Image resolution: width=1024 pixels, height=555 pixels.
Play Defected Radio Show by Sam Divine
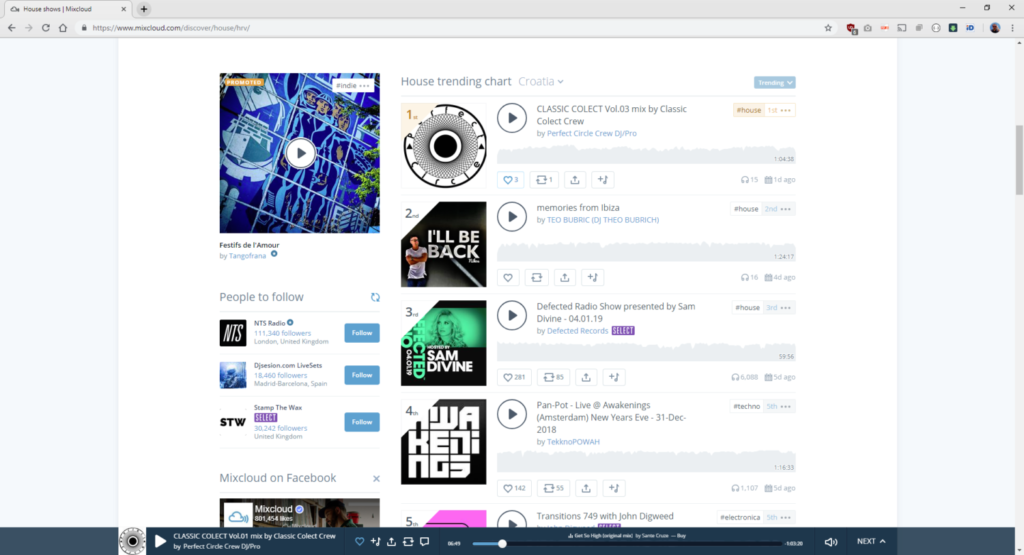click(511, 315)
